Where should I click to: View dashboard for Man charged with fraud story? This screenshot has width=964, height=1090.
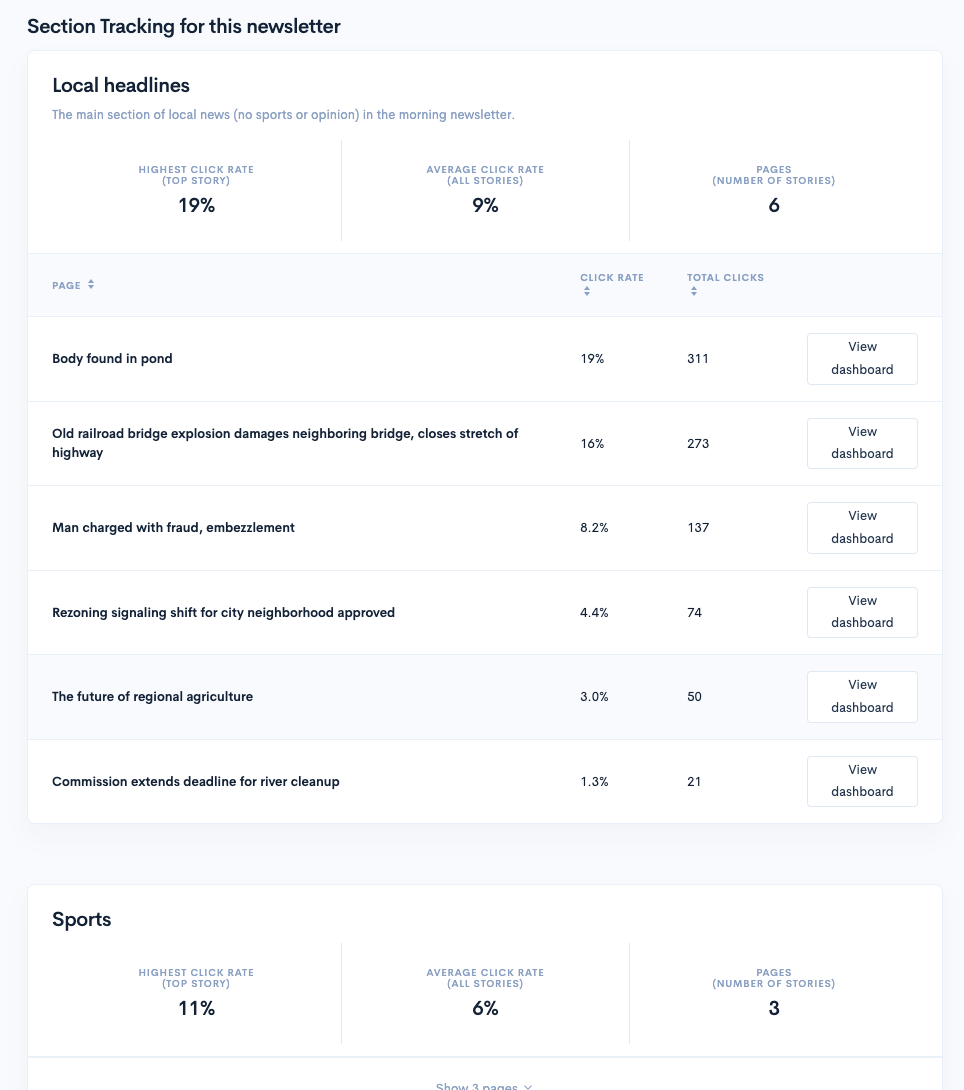[x=862, y=527]
